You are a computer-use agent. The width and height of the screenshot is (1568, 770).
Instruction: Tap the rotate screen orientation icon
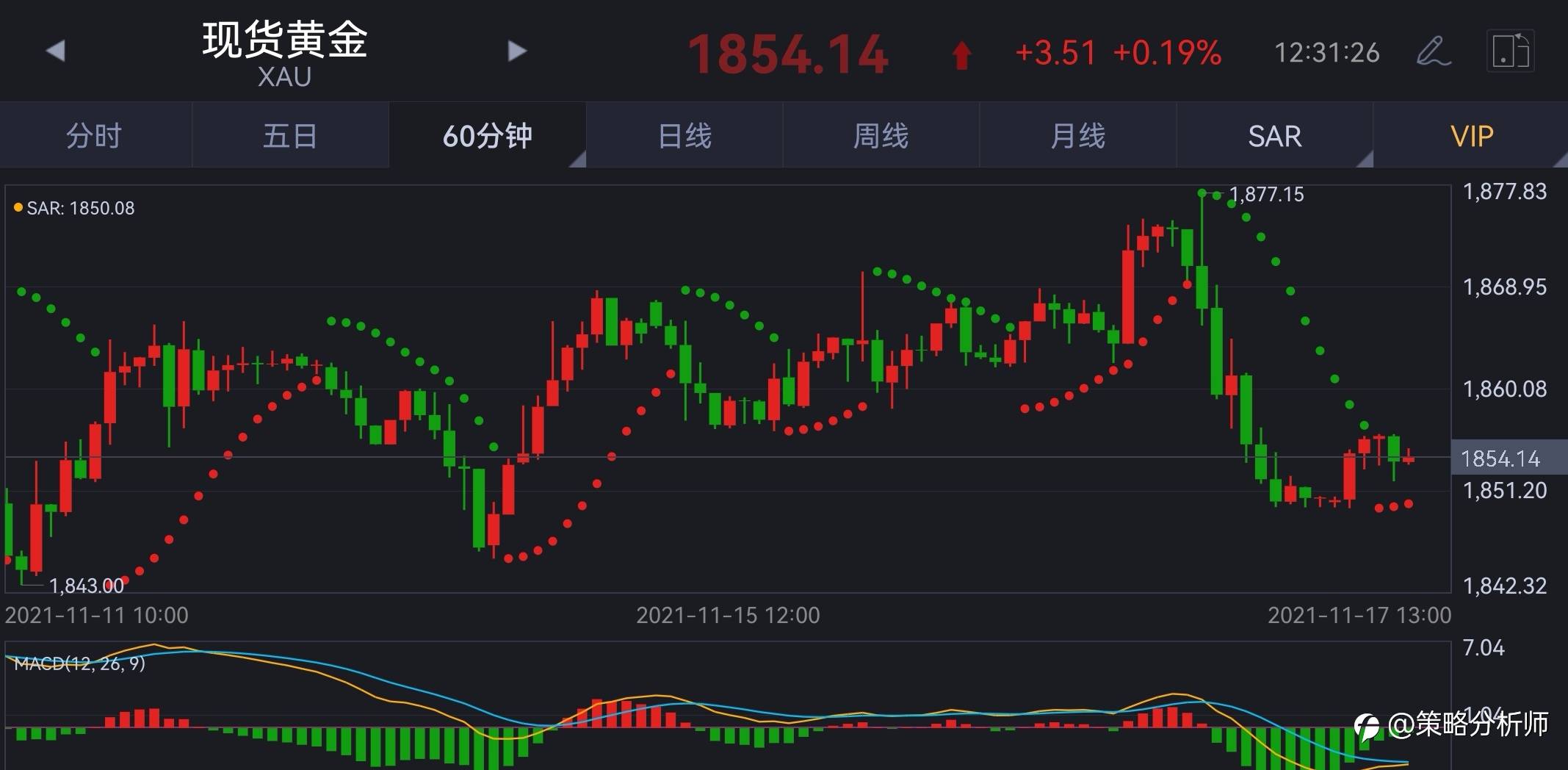tap(1511, 51)
